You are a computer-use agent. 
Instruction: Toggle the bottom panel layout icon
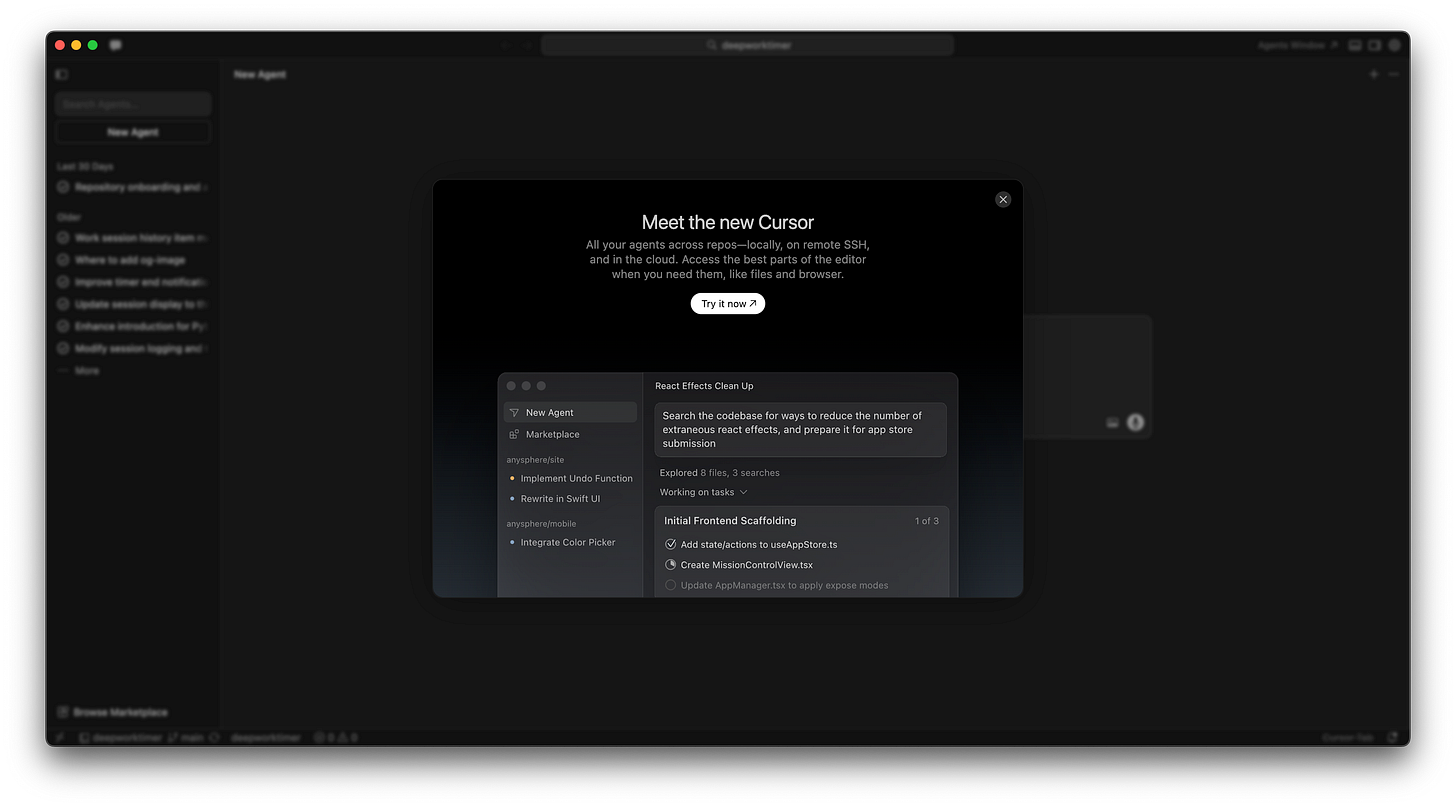tap(1355, 45)
